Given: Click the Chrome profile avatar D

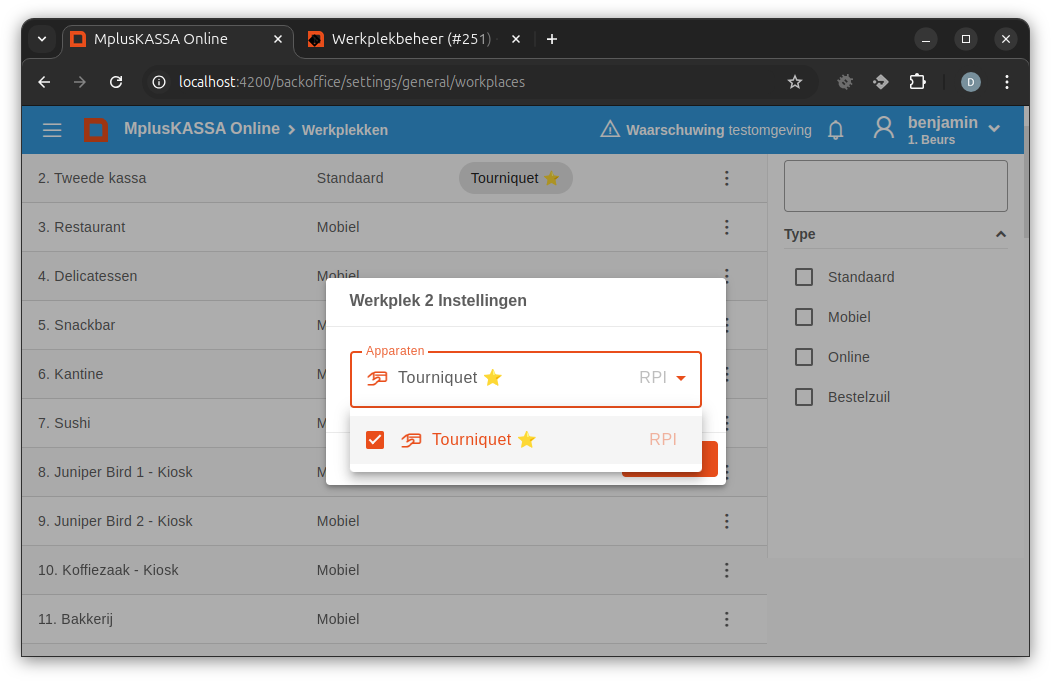Looking at the screenshot, I should coord(971,82).
